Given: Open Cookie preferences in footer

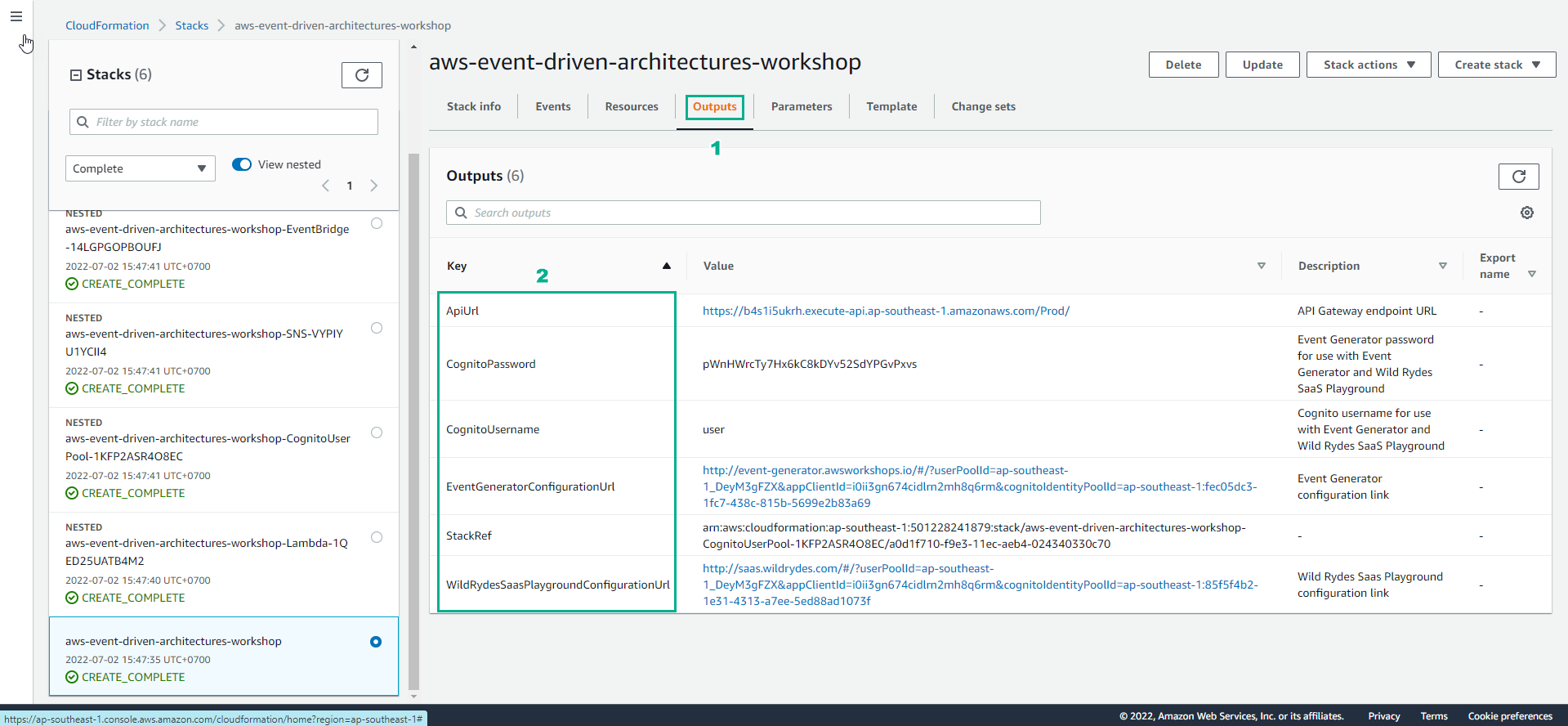Looking at the screenshot, I should 1510,716.
